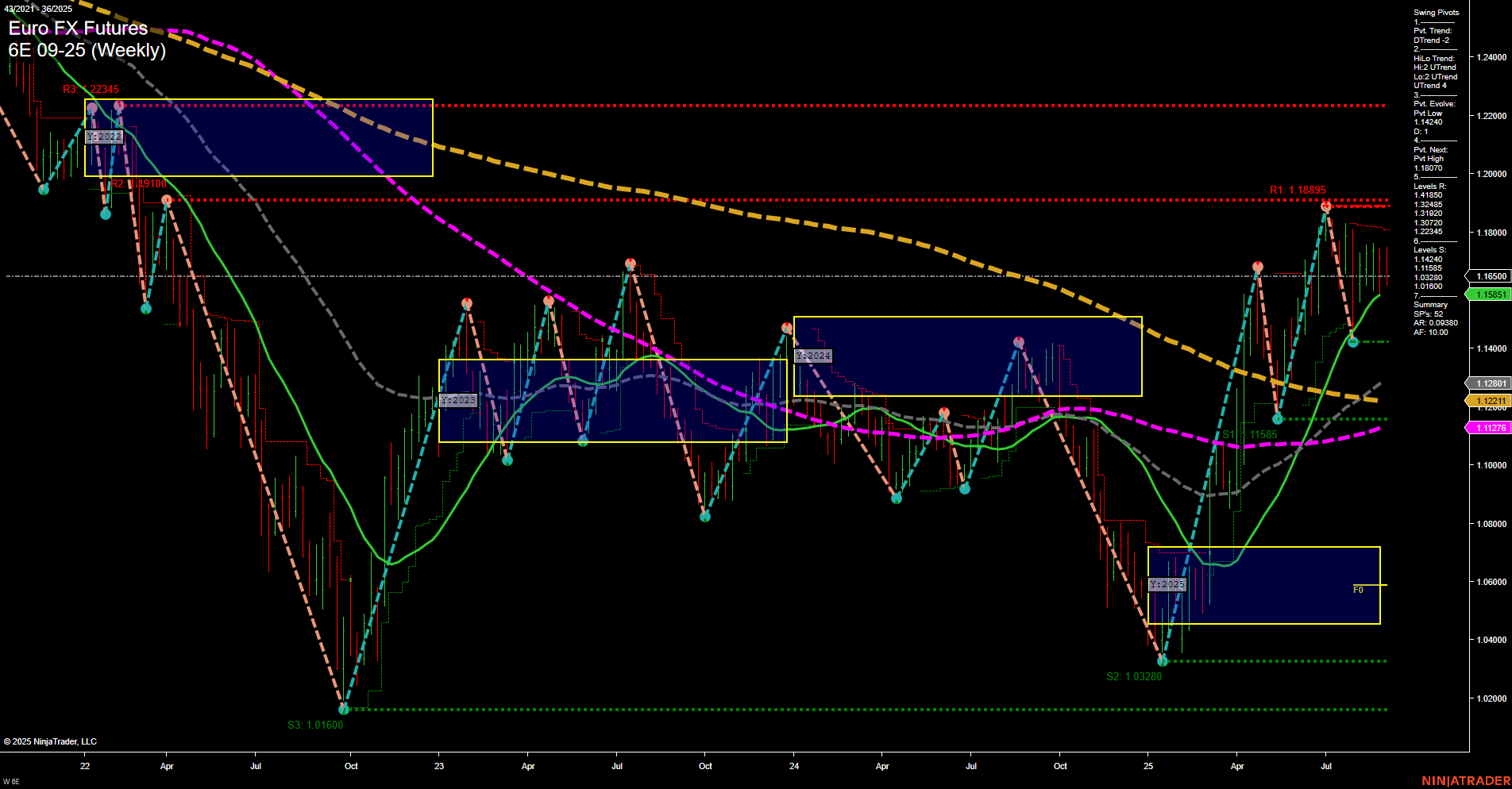Screen dimensions: 1512x789
Task: Expand the Swing Pivots summary section
Action: 1435,12
